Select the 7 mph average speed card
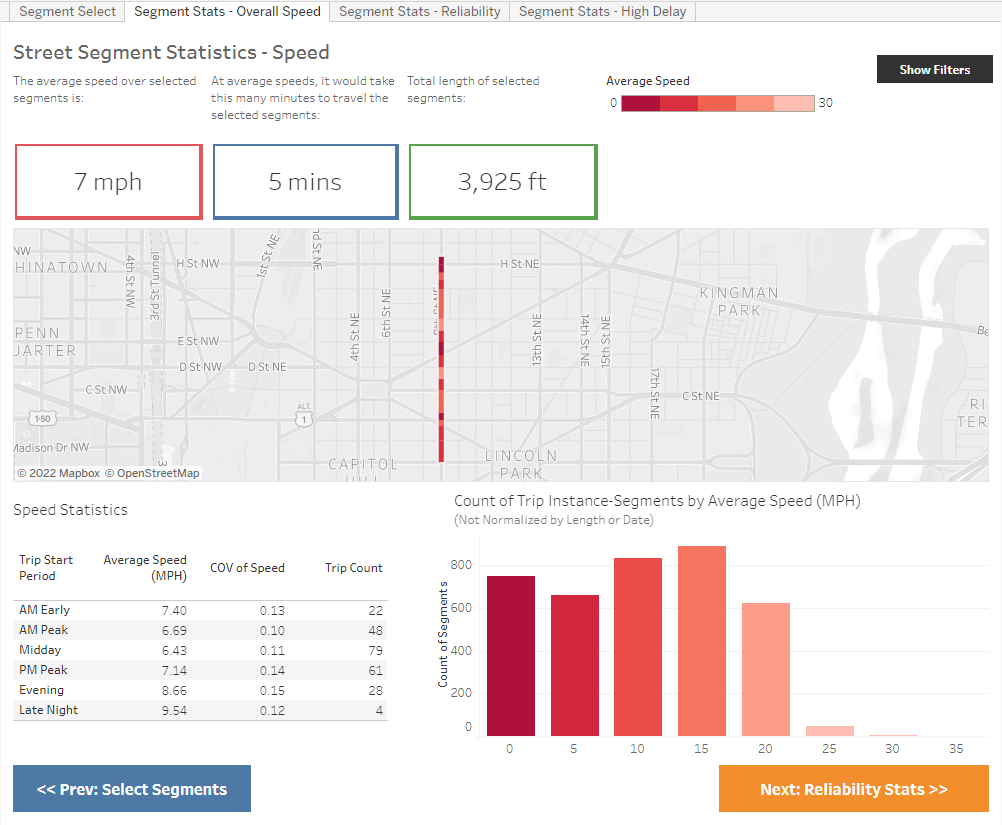This screenshot has height=825, width=1002. pyautogui.click(x=108, y=181)
